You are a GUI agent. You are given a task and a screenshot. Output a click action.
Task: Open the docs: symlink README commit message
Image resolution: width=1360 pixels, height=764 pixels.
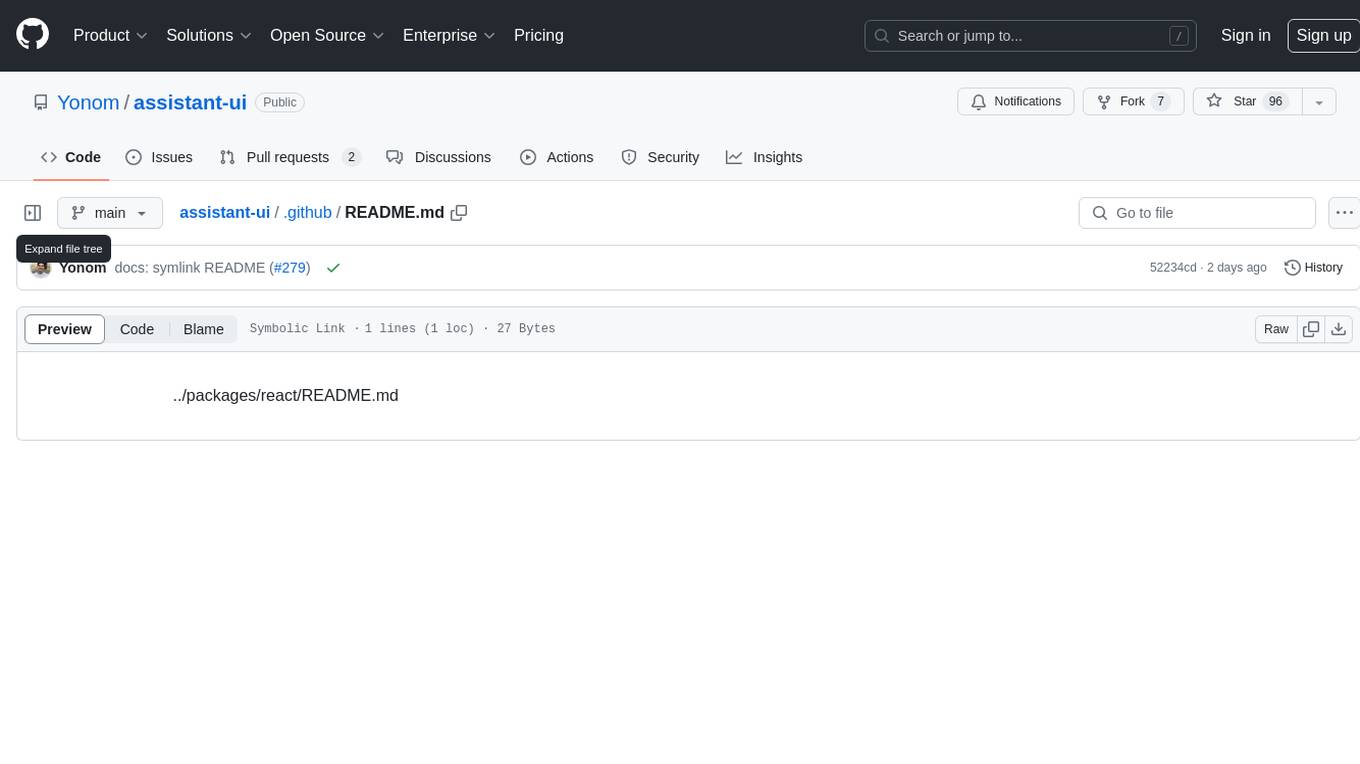190,268
